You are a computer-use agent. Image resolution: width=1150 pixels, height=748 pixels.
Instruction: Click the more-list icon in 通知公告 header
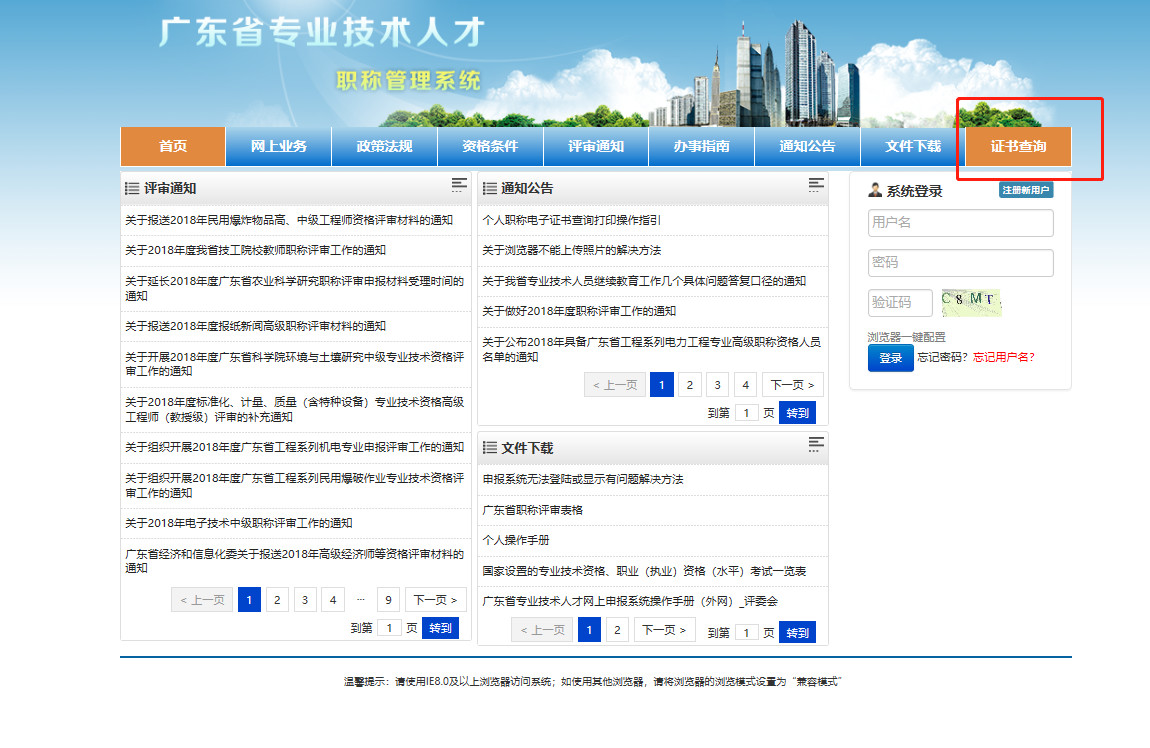(x=816, y=185)
